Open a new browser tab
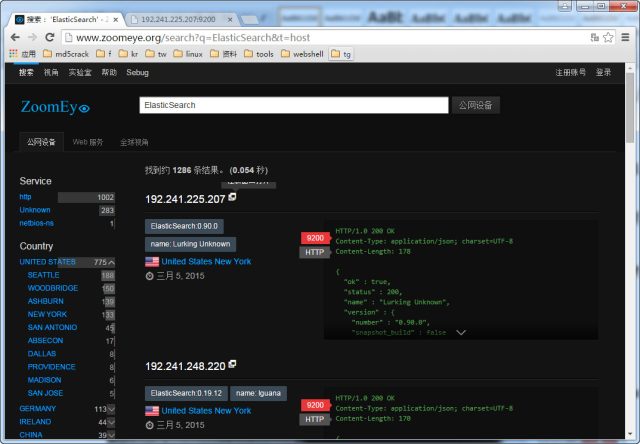Image resolution: width=640 pixels, height=444 pixels. (x=249, y=20)
